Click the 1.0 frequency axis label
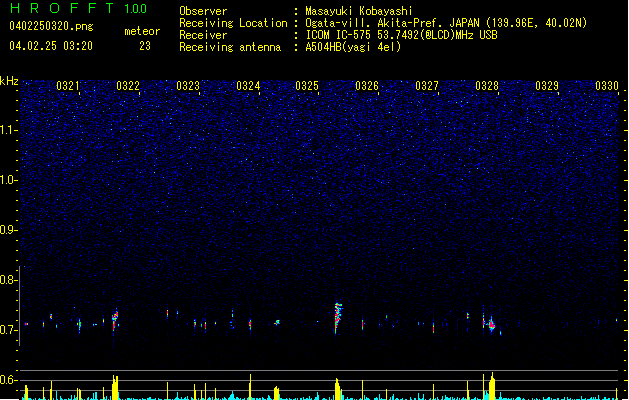The image size is (629, 400). 9,180
